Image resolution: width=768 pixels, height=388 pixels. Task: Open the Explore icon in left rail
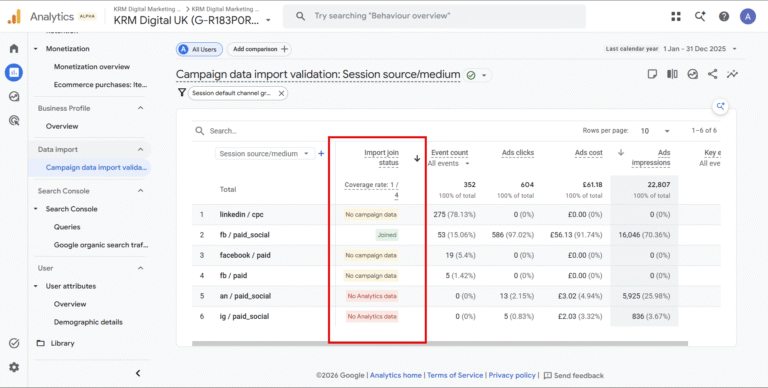tap(14, 97)
